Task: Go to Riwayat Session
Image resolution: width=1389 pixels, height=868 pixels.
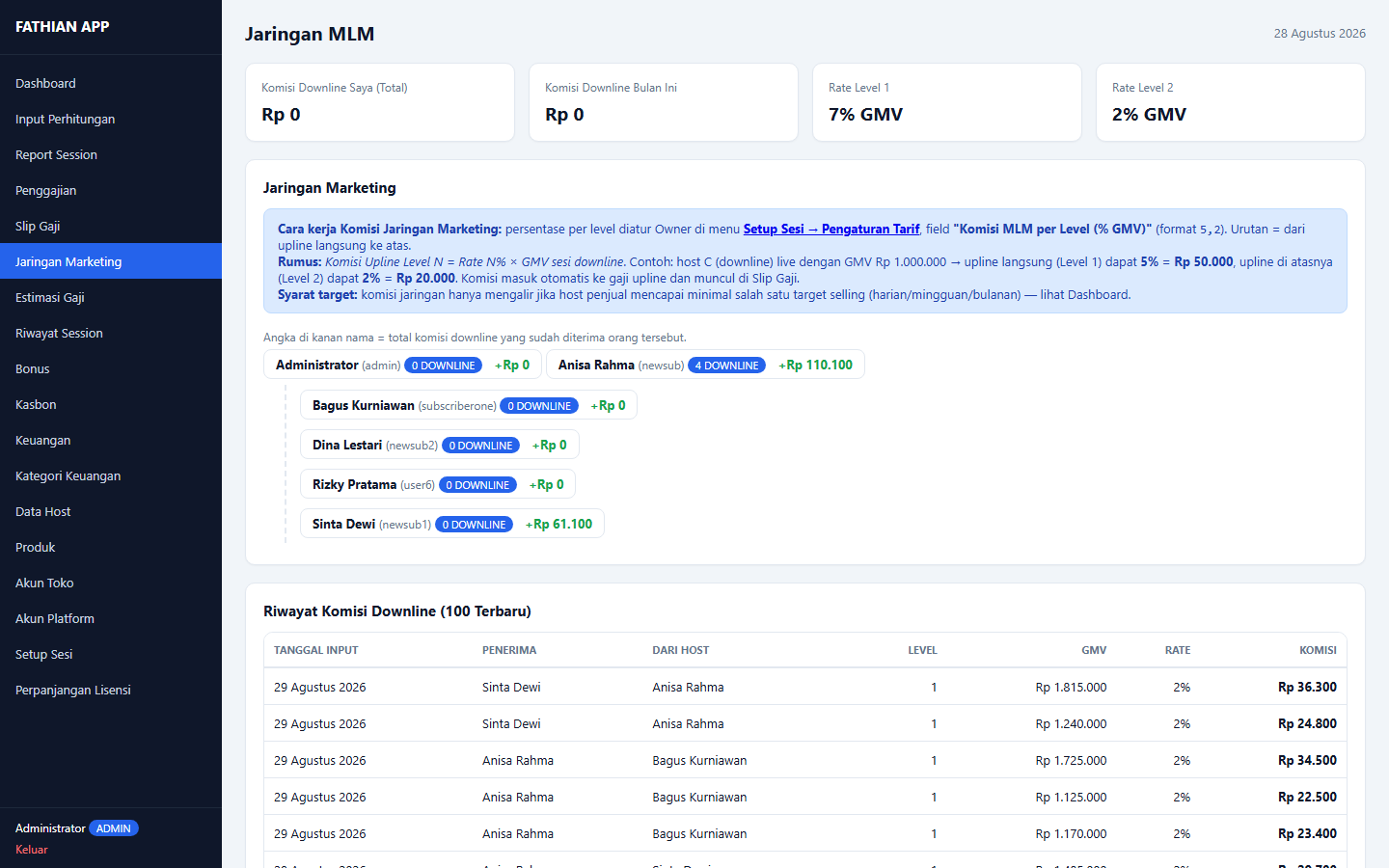Action: pyautogui.click(x=111, y=334)
